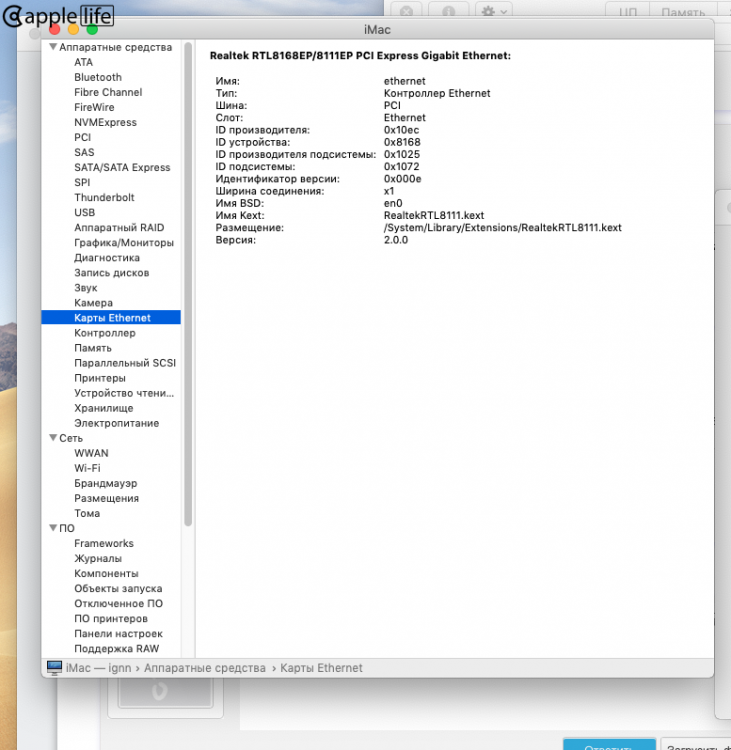Click the green zoom window button
Viewport: 731px width, 750px height.
pos(92,30)
